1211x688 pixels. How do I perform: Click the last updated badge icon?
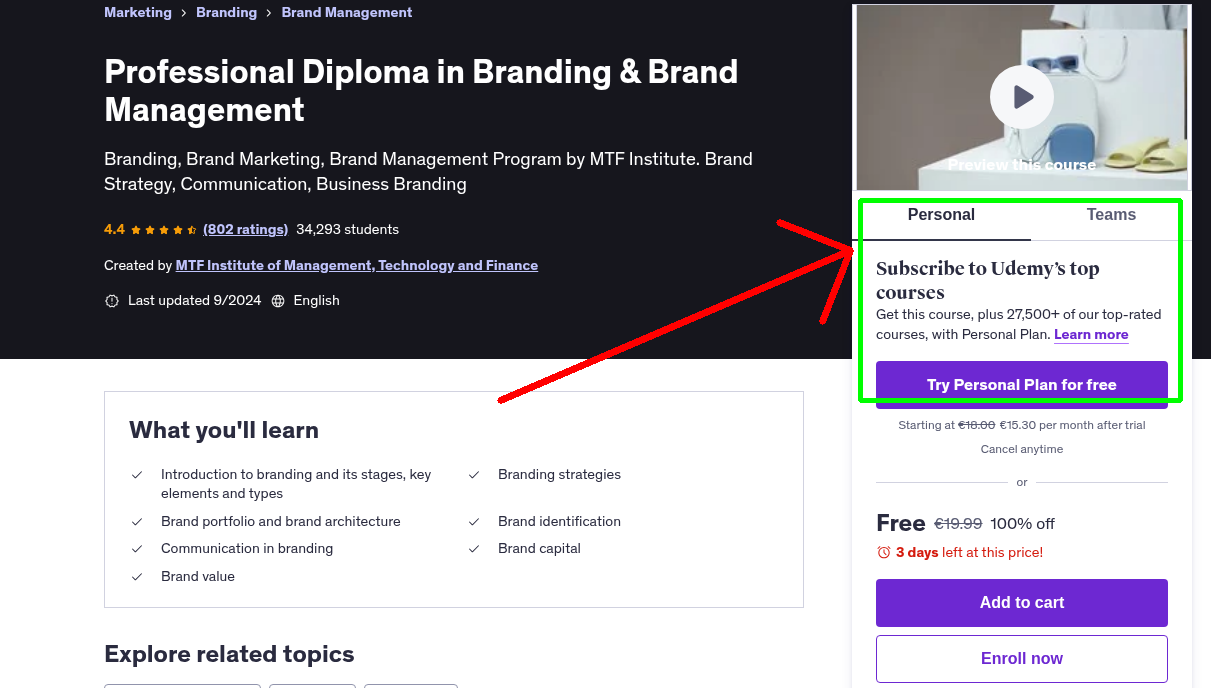coord(112,301)
